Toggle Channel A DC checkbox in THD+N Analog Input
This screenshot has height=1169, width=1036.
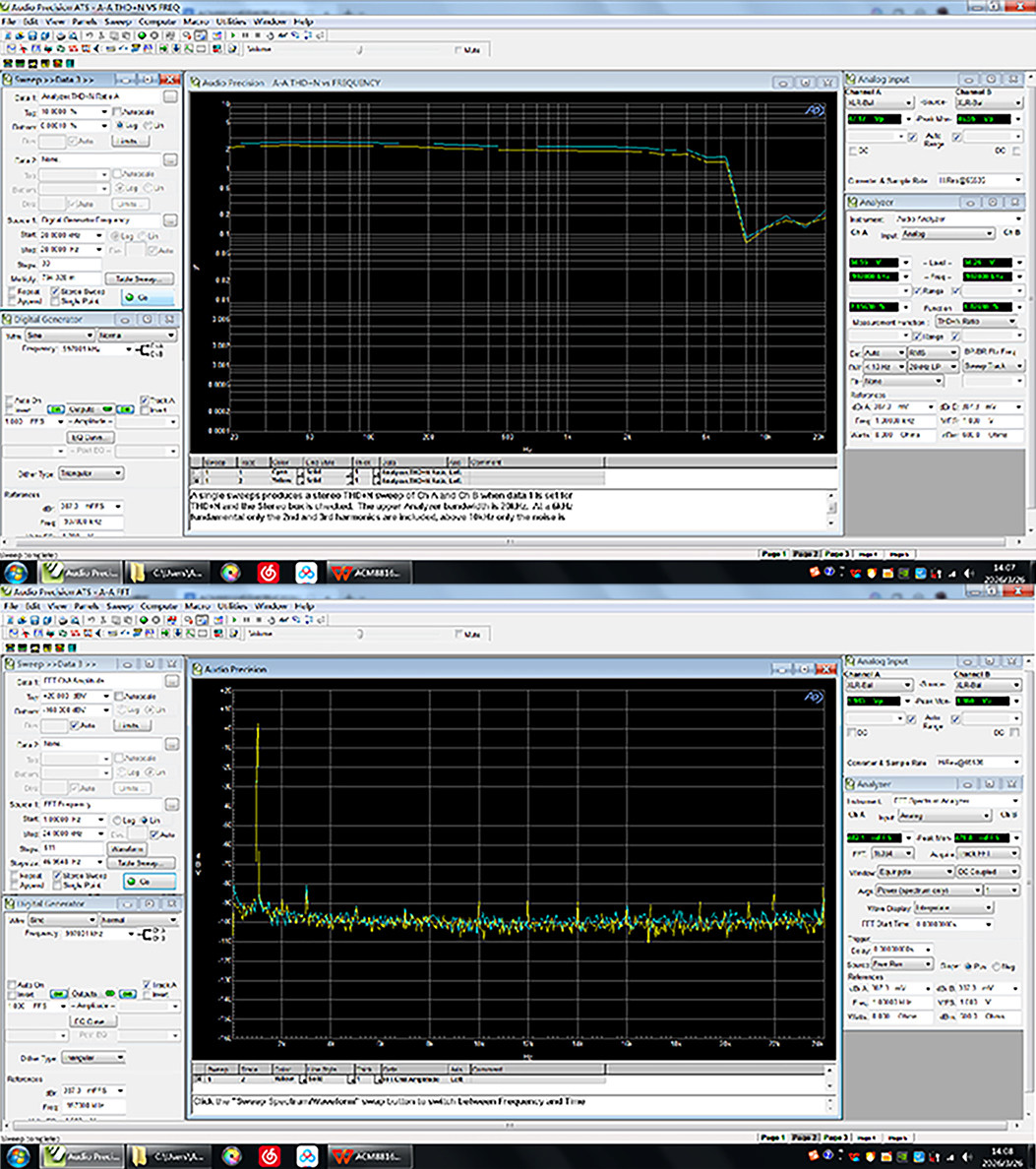[853, 151]
